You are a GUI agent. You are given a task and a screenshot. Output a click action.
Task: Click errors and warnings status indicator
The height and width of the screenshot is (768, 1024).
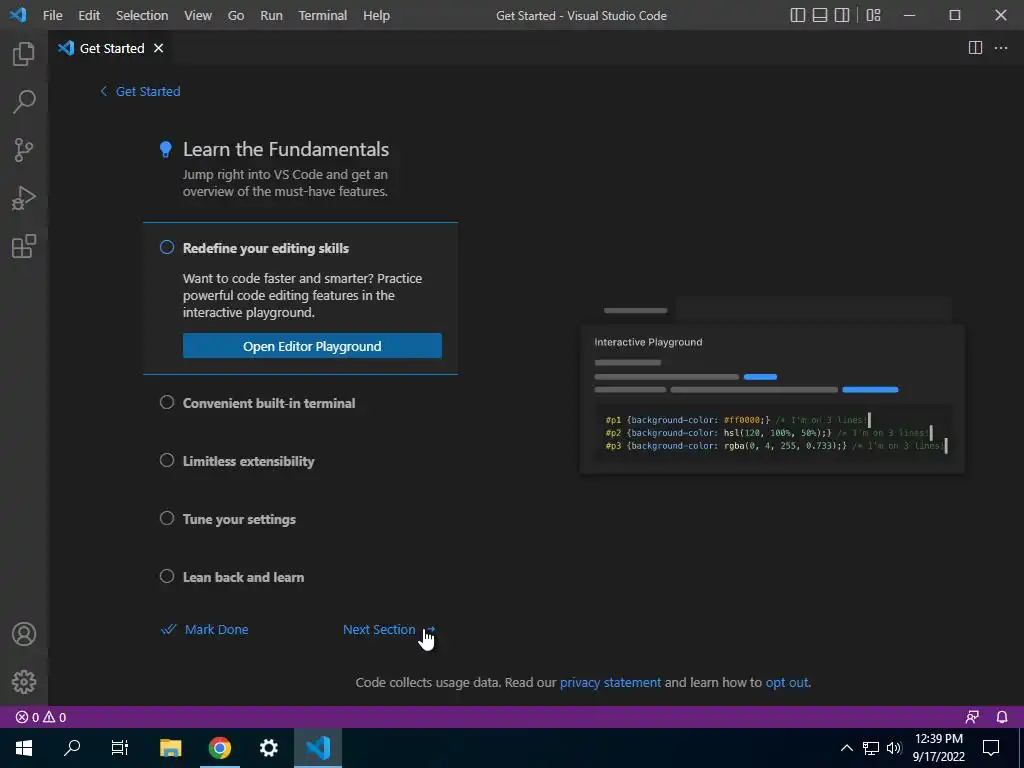[x=41, y=717]
